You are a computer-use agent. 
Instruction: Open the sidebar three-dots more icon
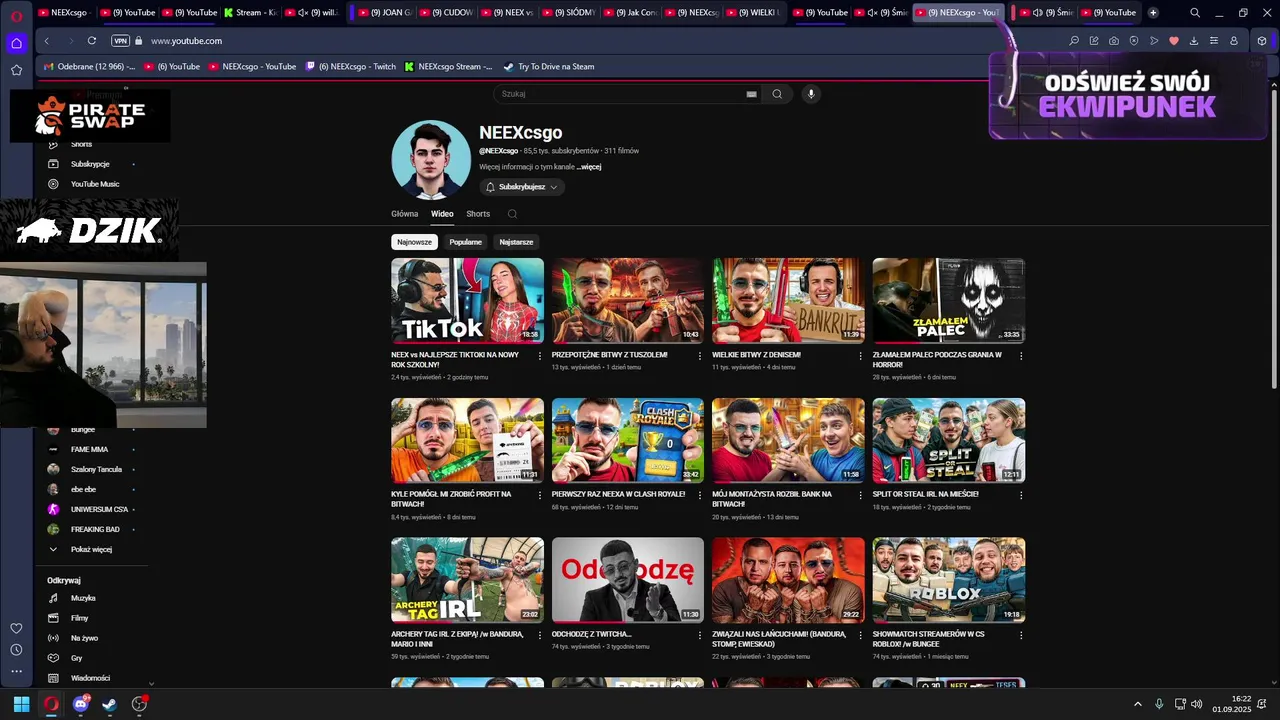pos(16,672)
